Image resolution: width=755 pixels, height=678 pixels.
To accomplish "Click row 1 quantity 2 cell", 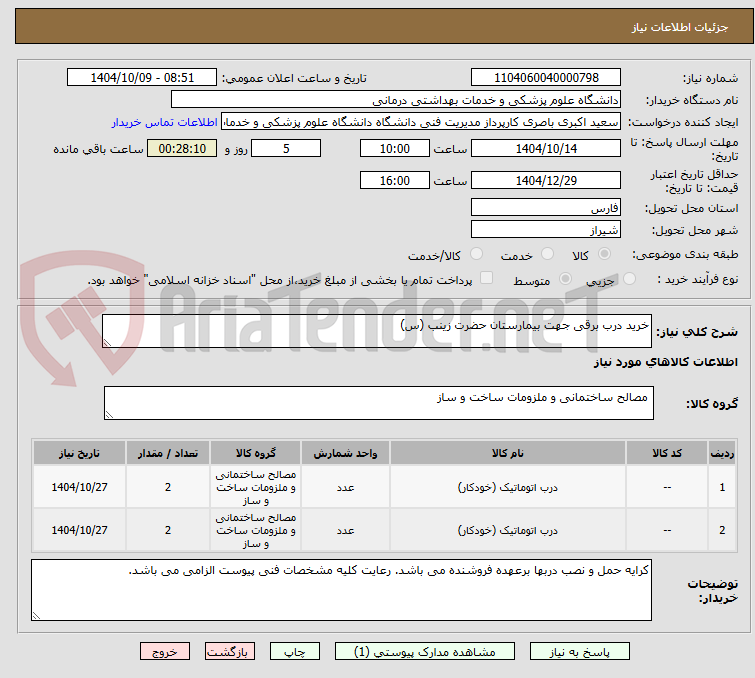I will tap(168, 487).
